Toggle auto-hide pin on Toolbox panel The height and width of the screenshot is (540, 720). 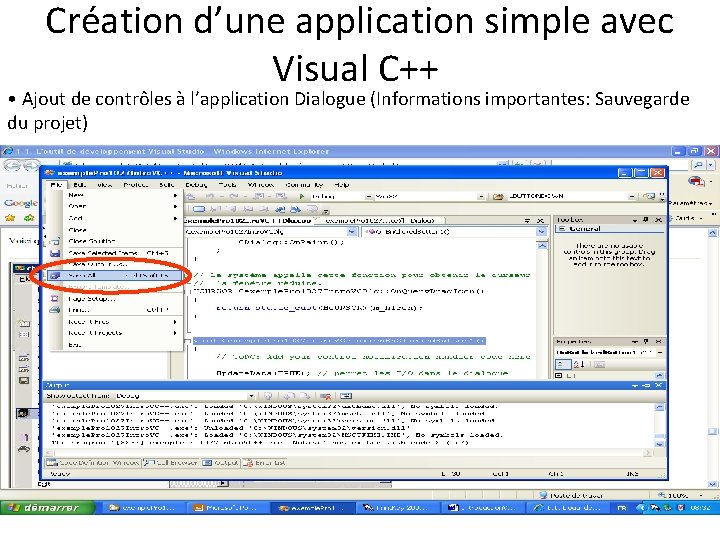point(646,220)
